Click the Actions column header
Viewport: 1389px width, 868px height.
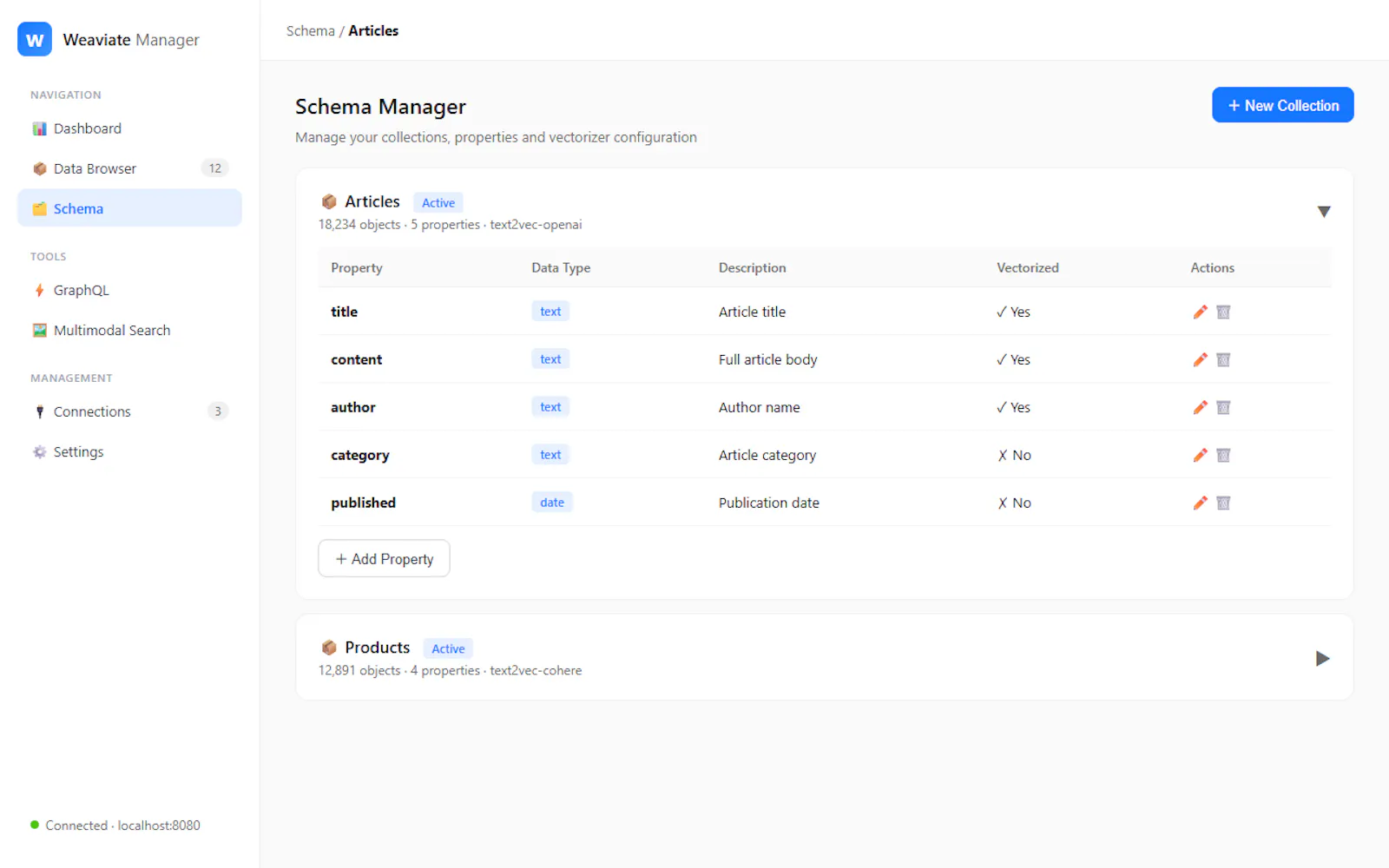[1212, 267]
